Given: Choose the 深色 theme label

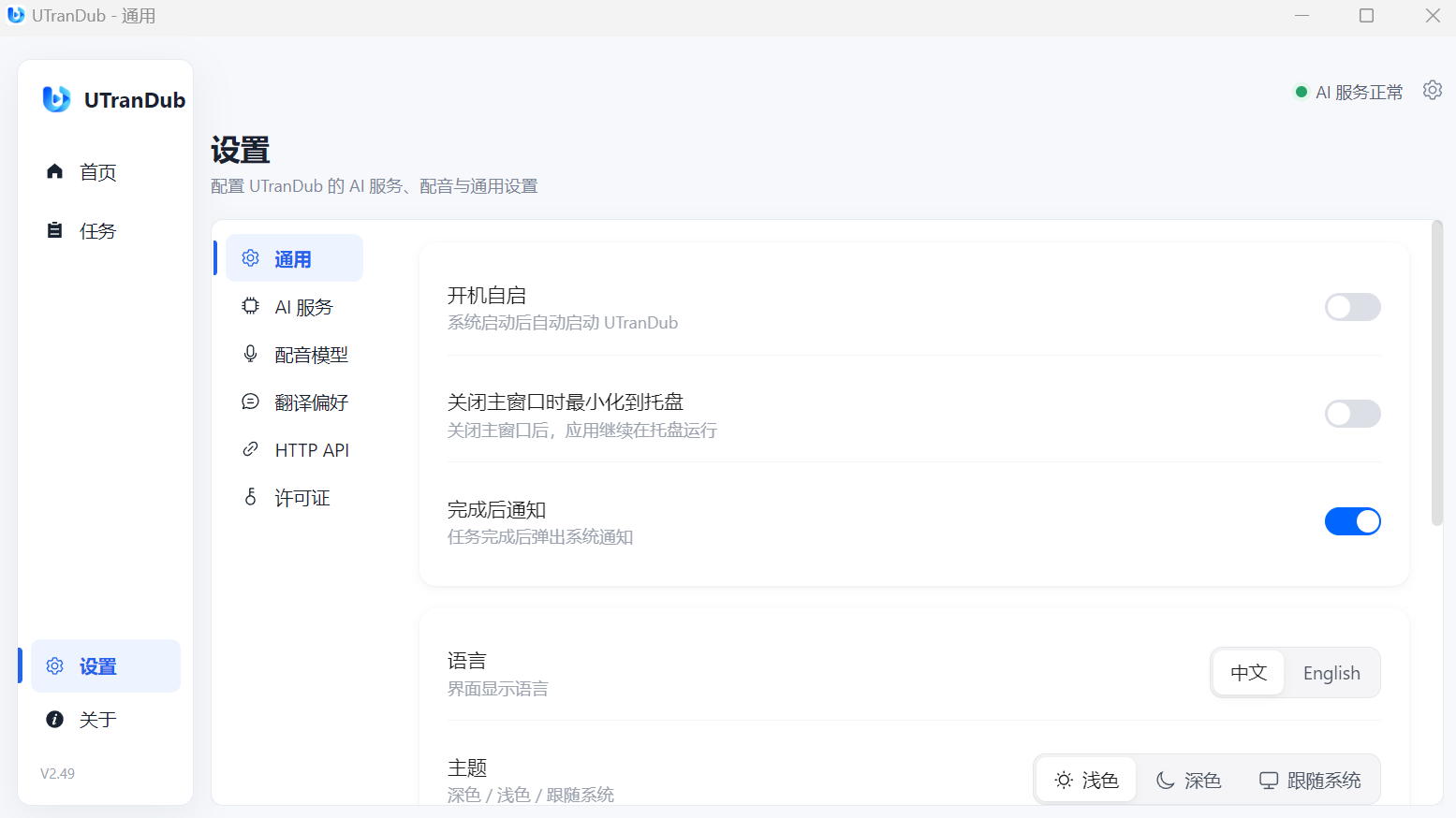Looking at the screenshot, I should pos(1203,780).
